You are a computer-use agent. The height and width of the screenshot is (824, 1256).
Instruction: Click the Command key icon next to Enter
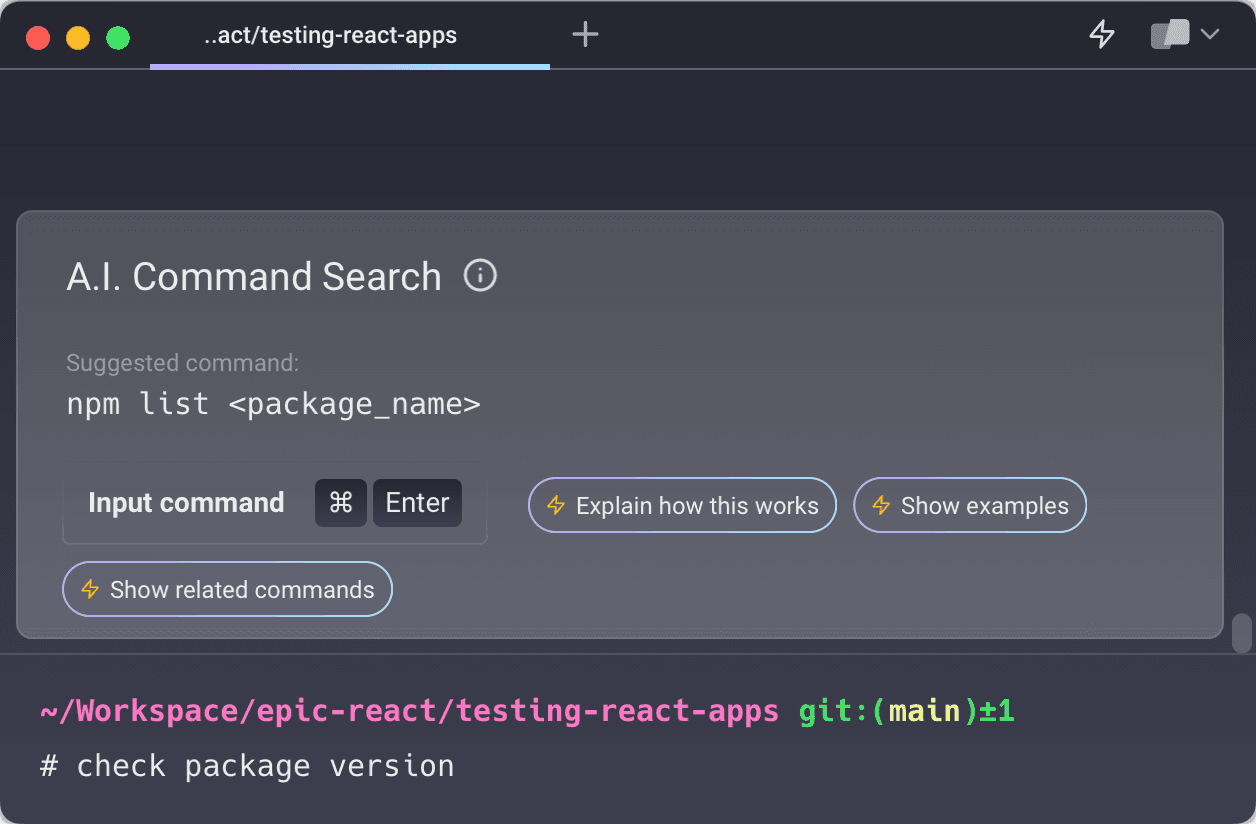(x=340, y=503)
